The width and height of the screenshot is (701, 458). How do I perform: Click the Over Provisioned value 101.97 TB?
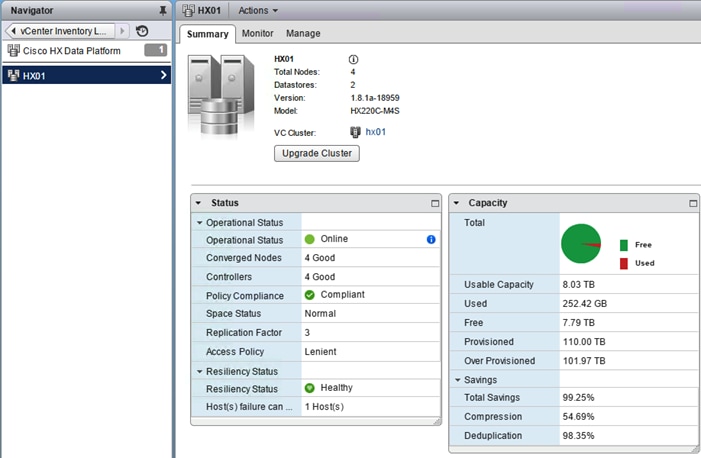point(584,361)
